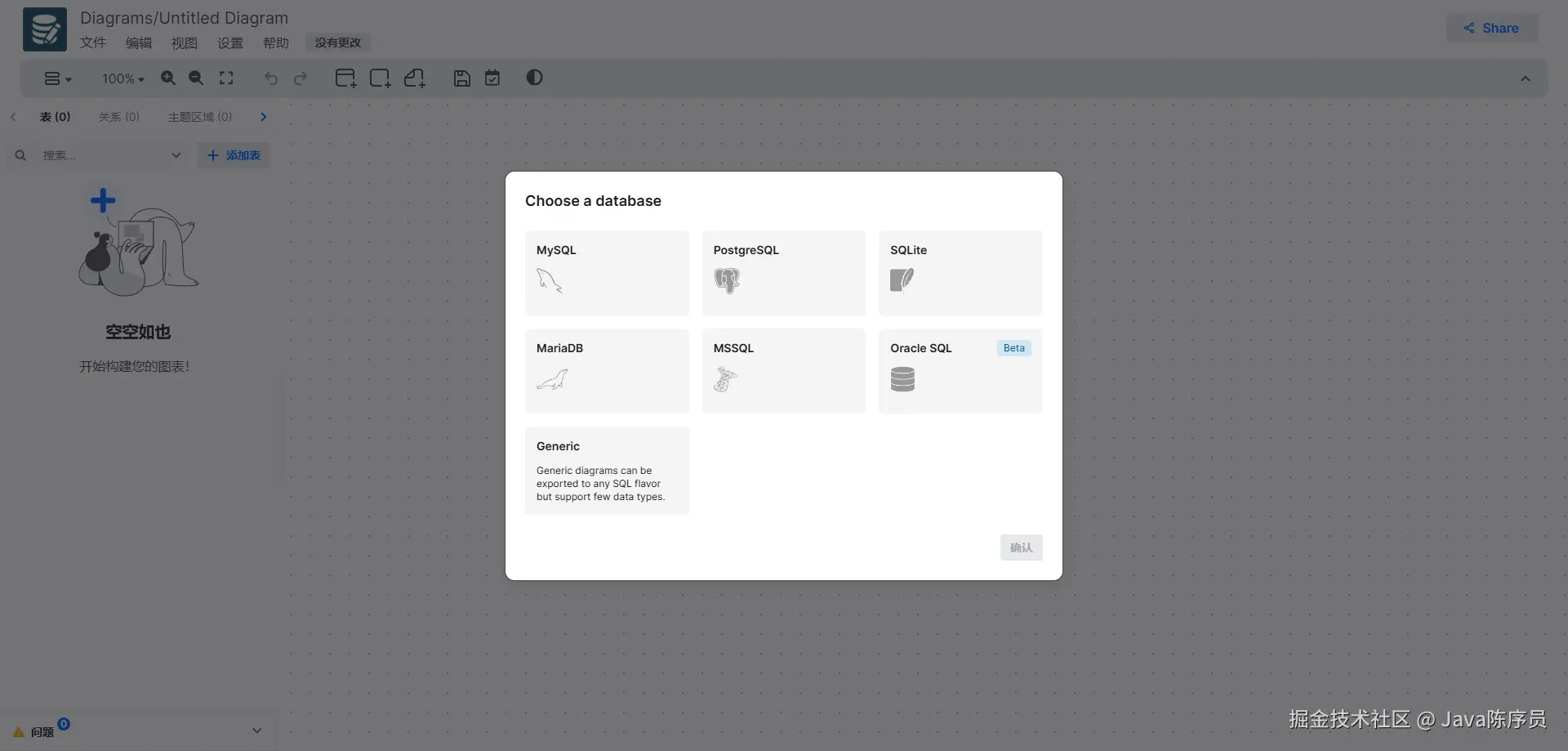Select the MySQL database card
The height and width of the screenshot is (751, 1568).
[607, 273]
